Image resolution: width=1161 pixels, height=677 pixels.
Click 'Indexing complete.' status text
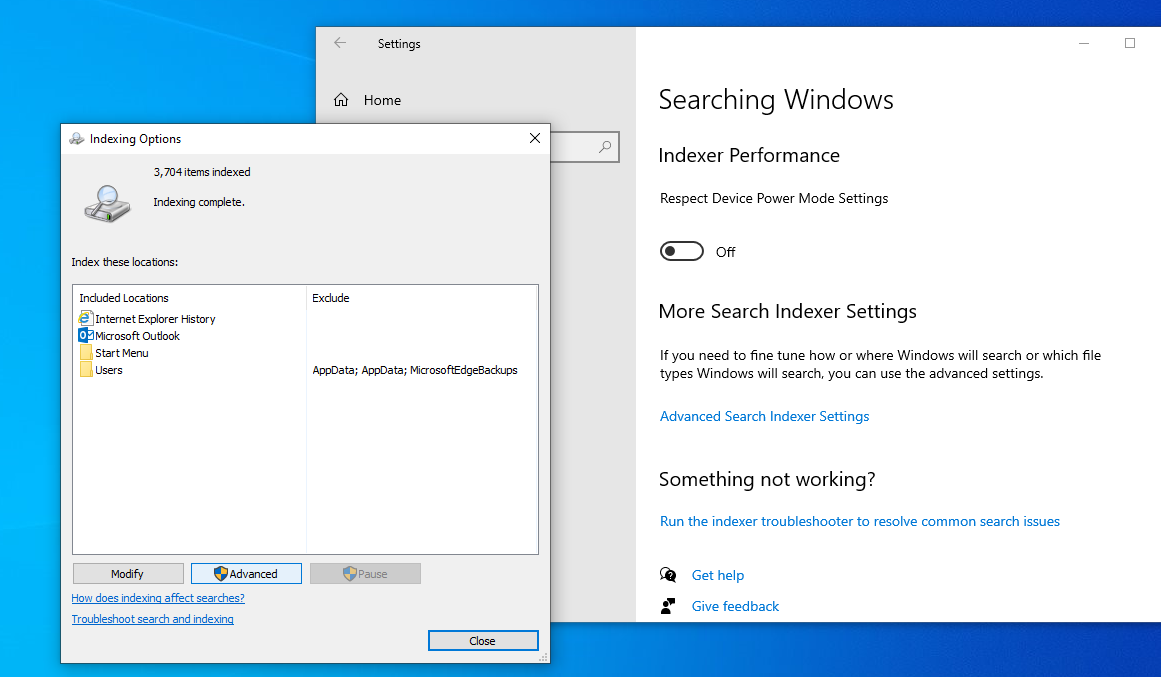[198, 201]
